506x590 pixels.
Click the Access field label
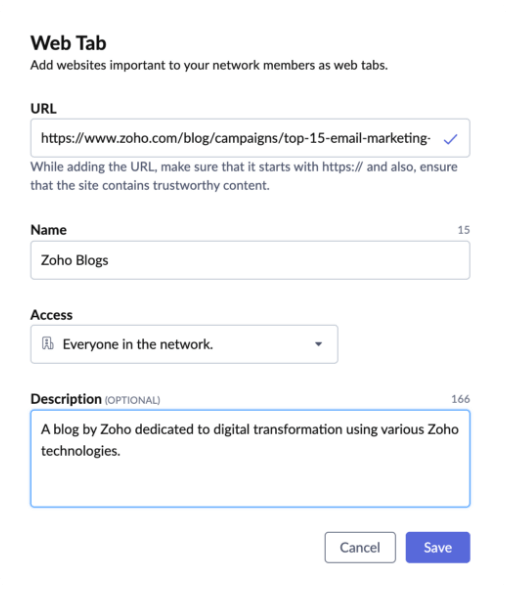52,315
